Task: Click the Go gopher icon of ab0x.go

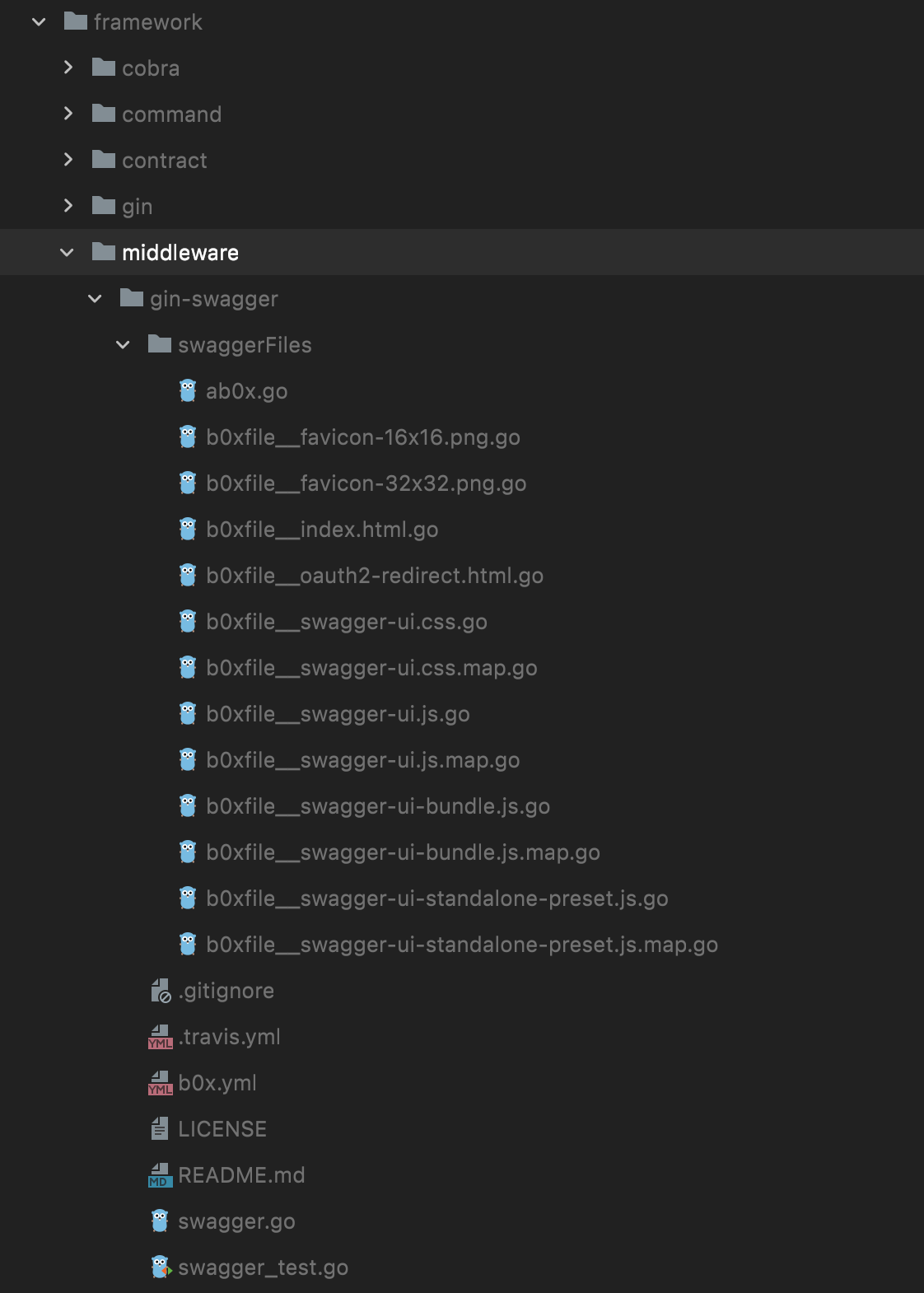Action: 188,391
